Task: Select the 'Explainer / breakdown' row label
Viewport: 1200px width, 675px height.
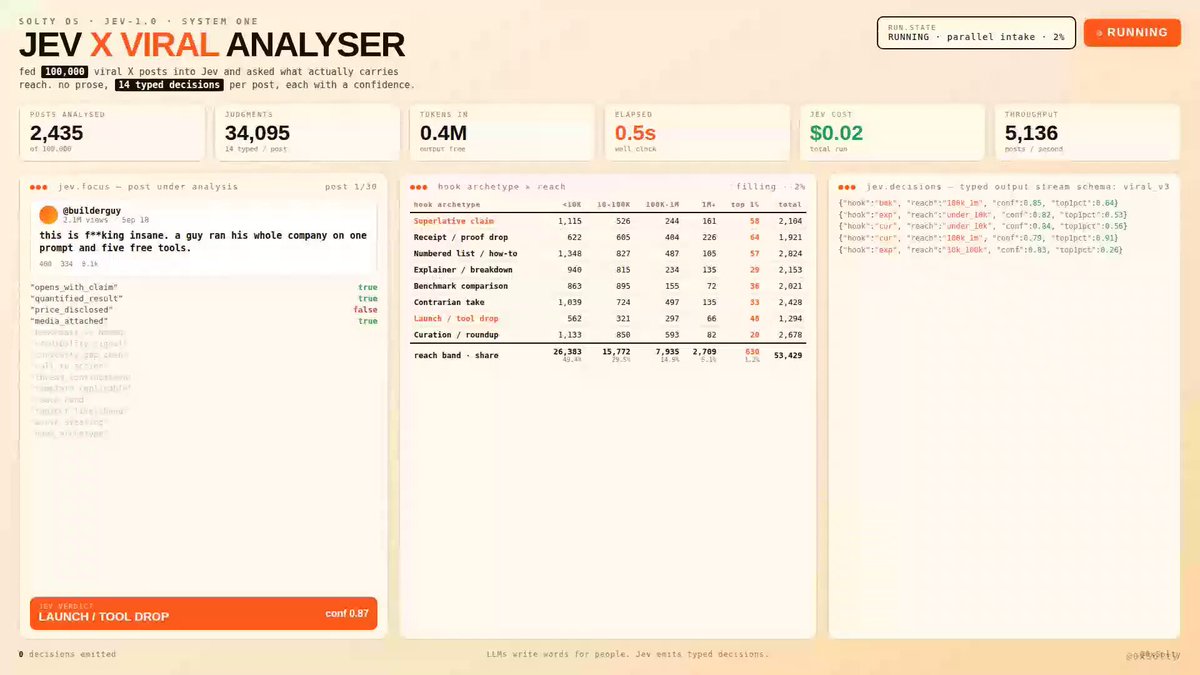Action: [464, 270]
